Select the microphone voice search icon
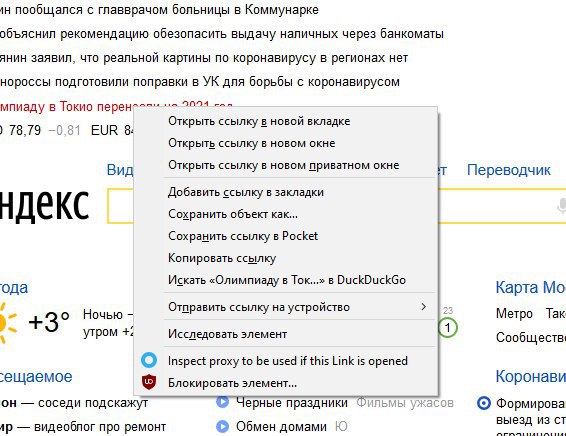 tap(561, 206)
